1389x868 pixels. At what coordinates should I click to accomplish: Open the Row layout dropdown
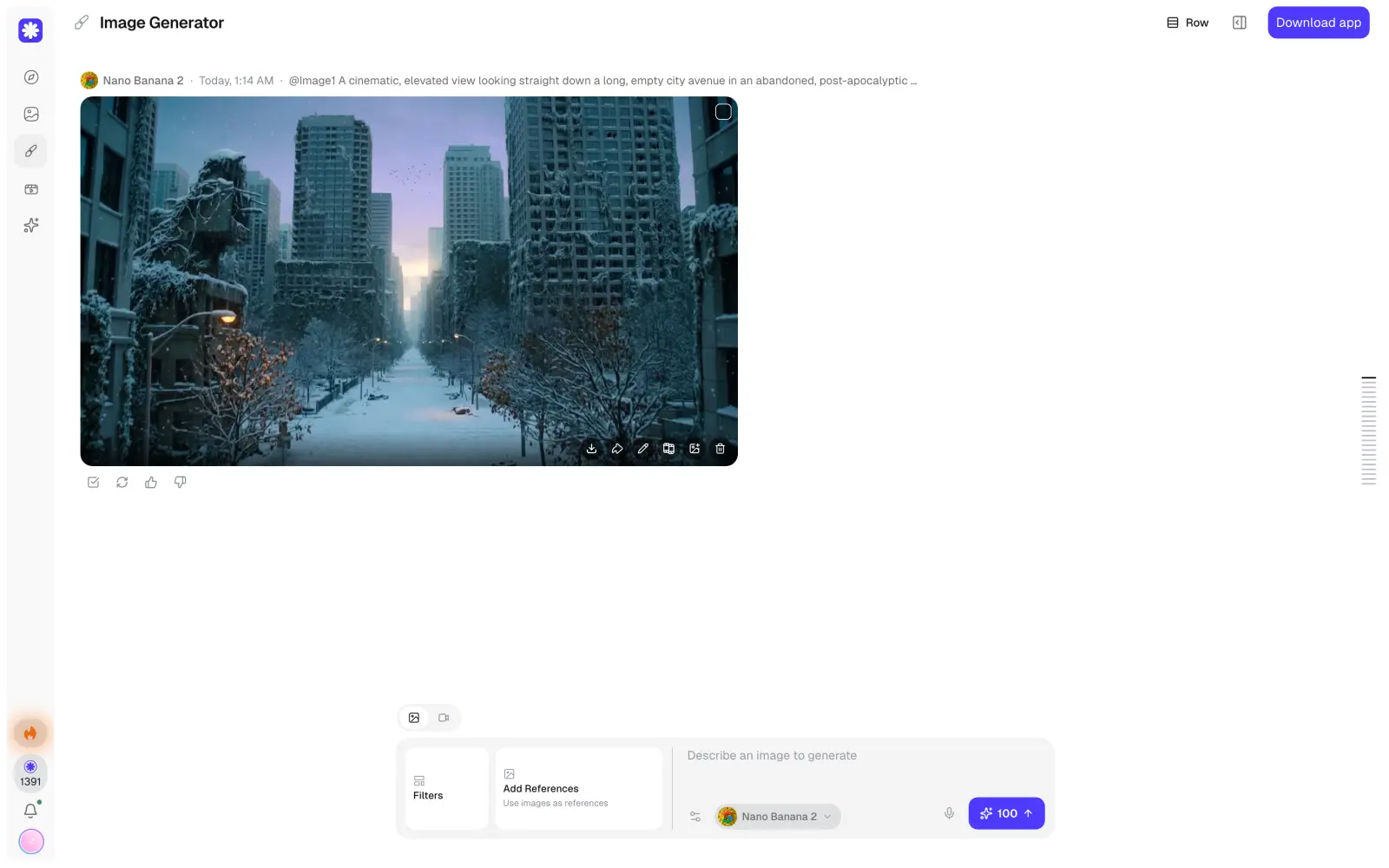tap(1188, 23)
